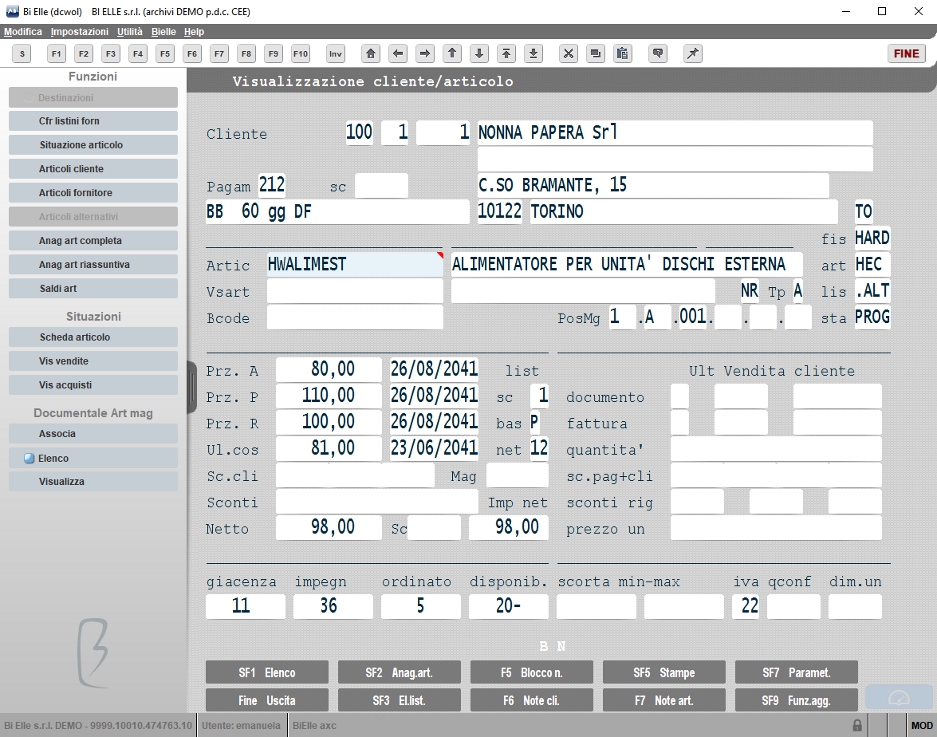This screenshot has height=737, width=937.
Task: Click the Vis vendite sidebar button
Action: (93, 361)
